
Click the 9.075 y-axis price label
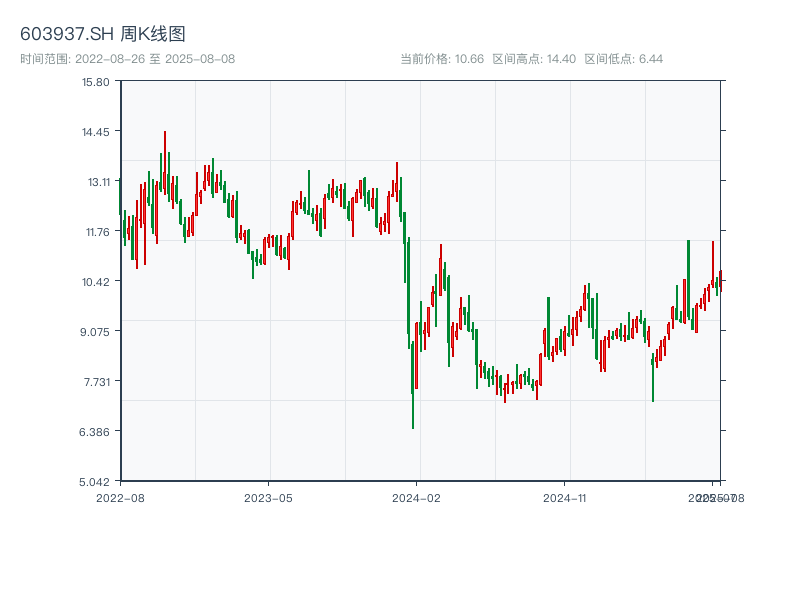pos(95,331)
